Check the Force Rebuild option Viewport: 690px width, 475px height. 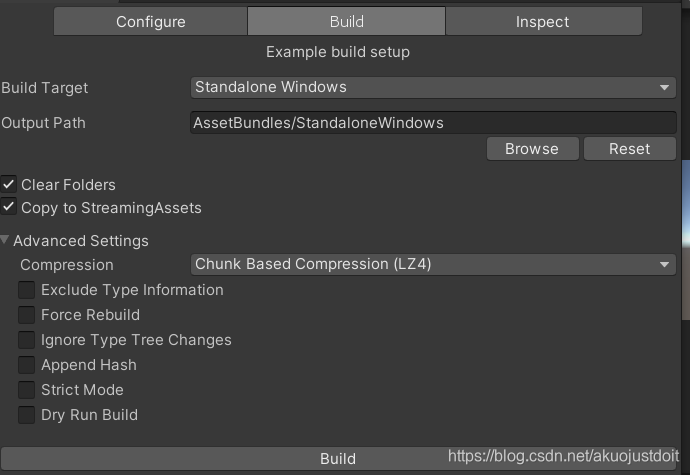tap(27, 315)
